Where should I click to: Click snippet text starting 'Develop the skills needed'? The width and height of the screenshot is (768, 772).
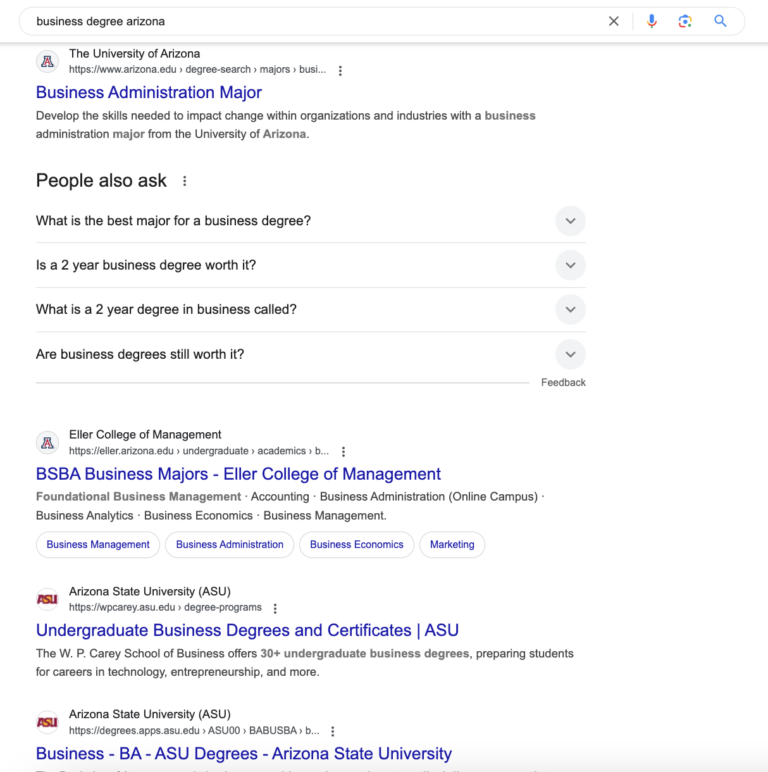[286, 125]
